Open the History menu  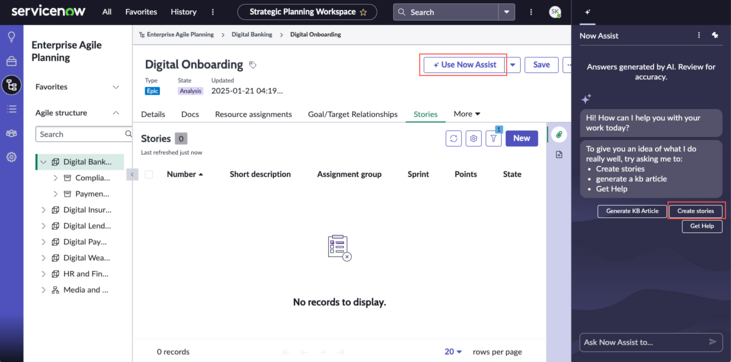pyautogui.click(x=183, y=12)
